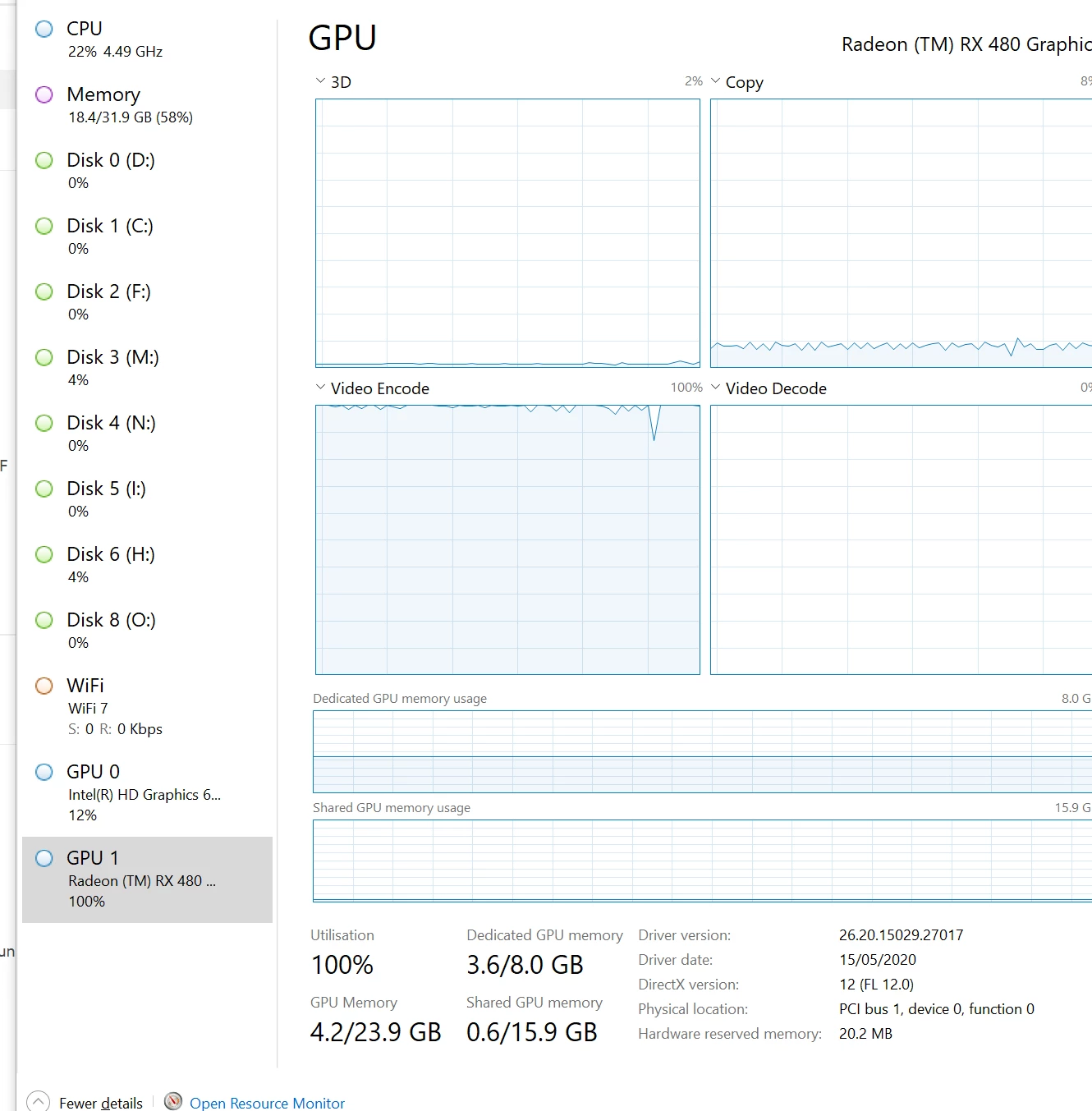
Task: Click the Fewer details up-arrow icon
Action: coord(38,1102)
